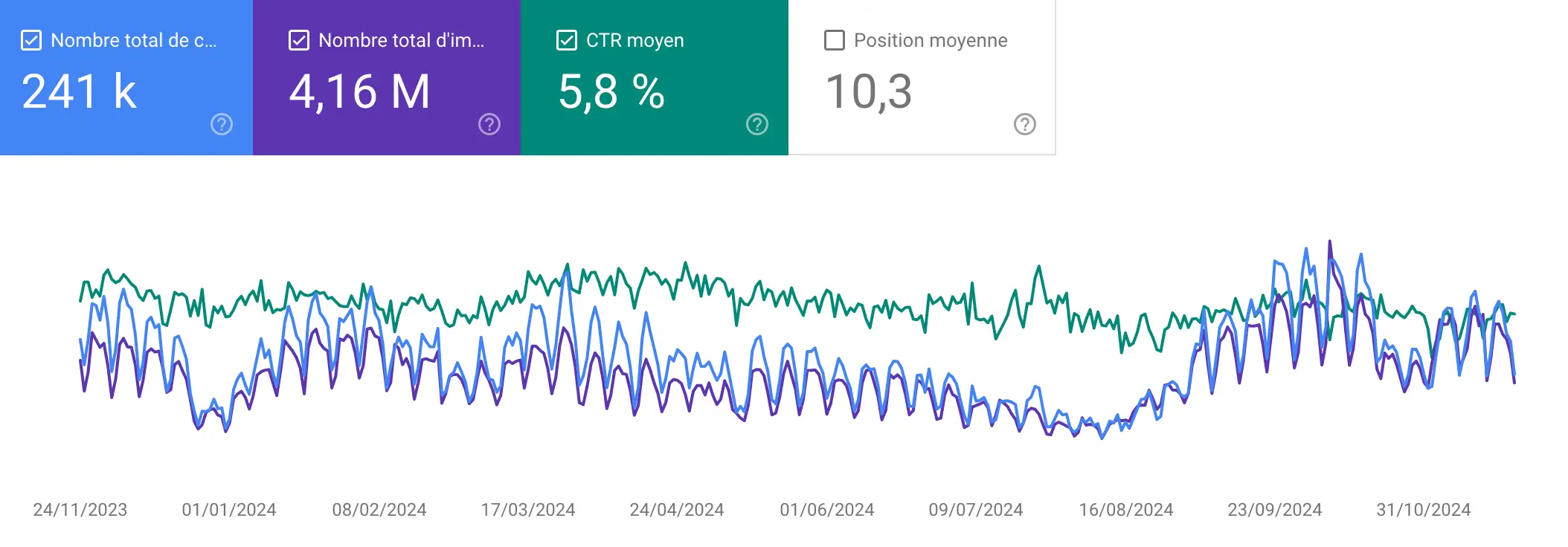The image size is (1568, 547).
Task: Click the 4,16 M impressions value
Action: 359,92
